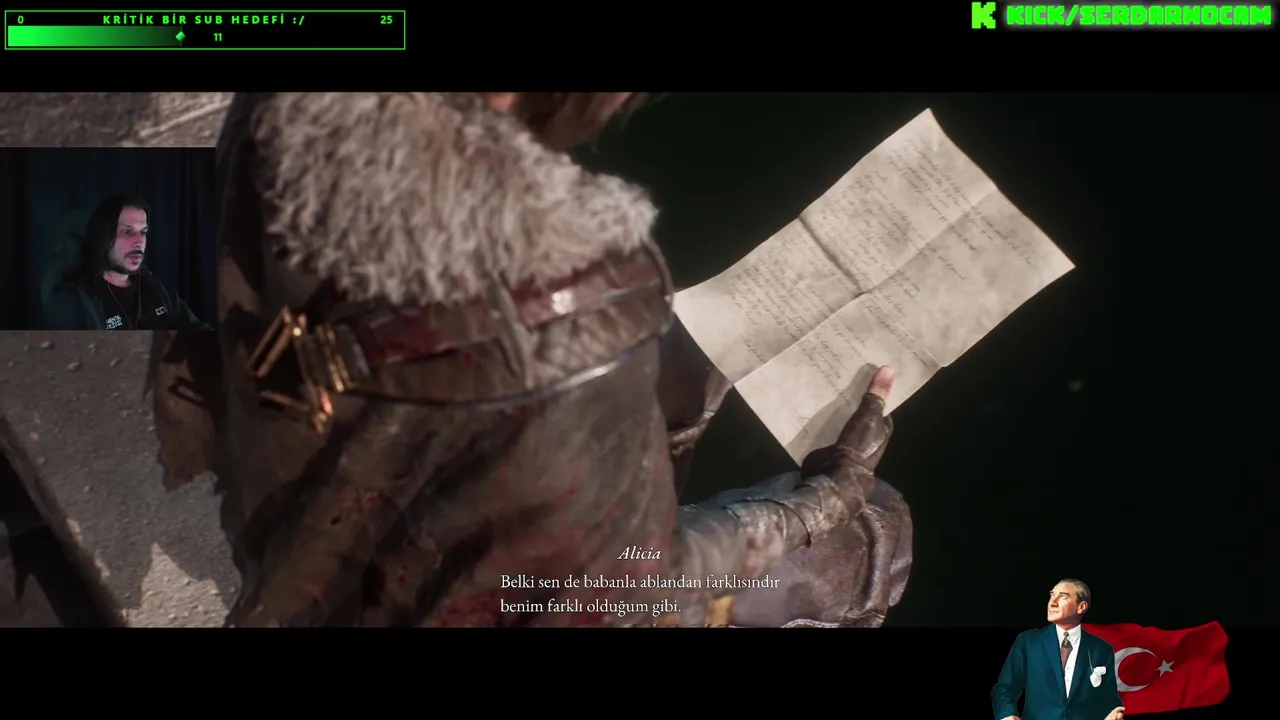Click the 'KRİTİK BİR SUB HEDEFİ :/' title
Image resolution: width=1280 pixels, height=720 pixels.
[x=204, y=19]
